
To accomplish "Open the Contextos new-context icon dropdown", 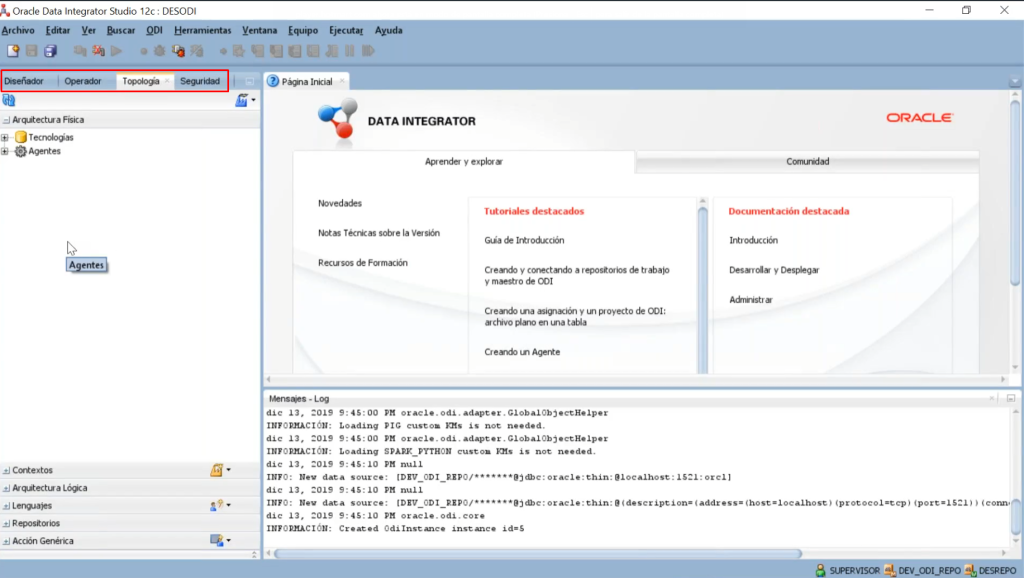I will pyautogui.click(x=220, y=470).
